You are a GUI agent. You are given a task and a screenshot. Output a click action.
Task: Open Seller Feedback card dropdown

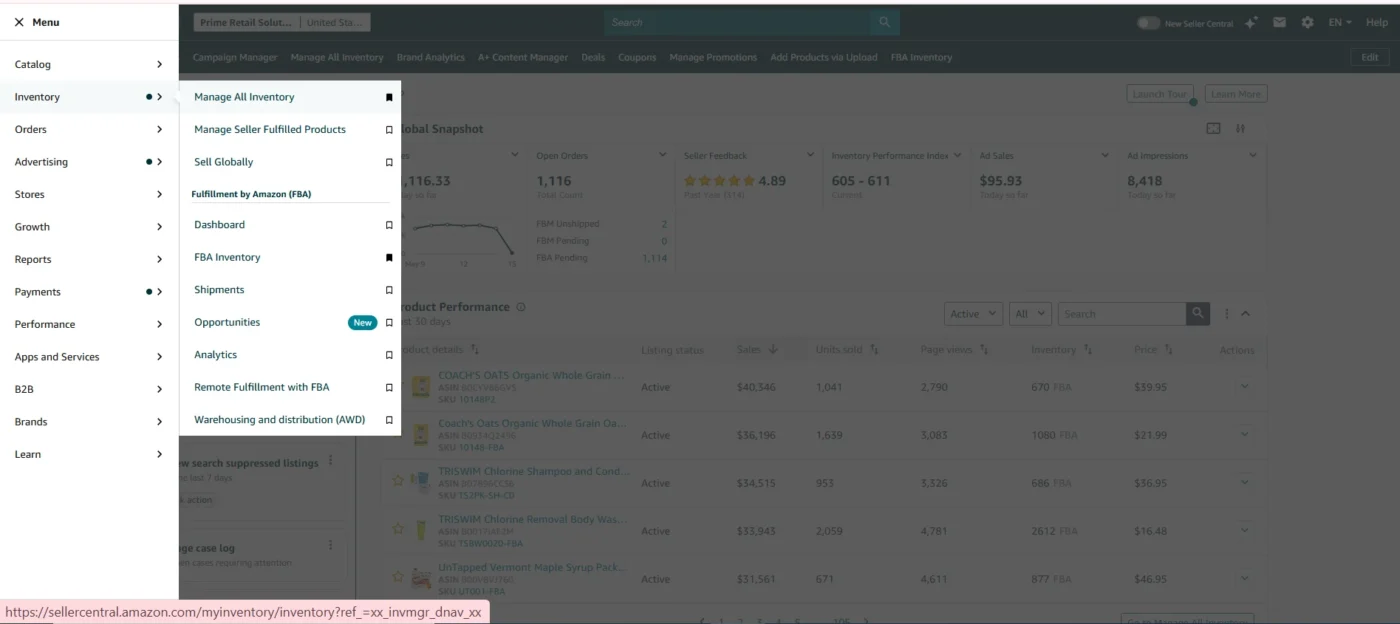(x=810, y=156)
